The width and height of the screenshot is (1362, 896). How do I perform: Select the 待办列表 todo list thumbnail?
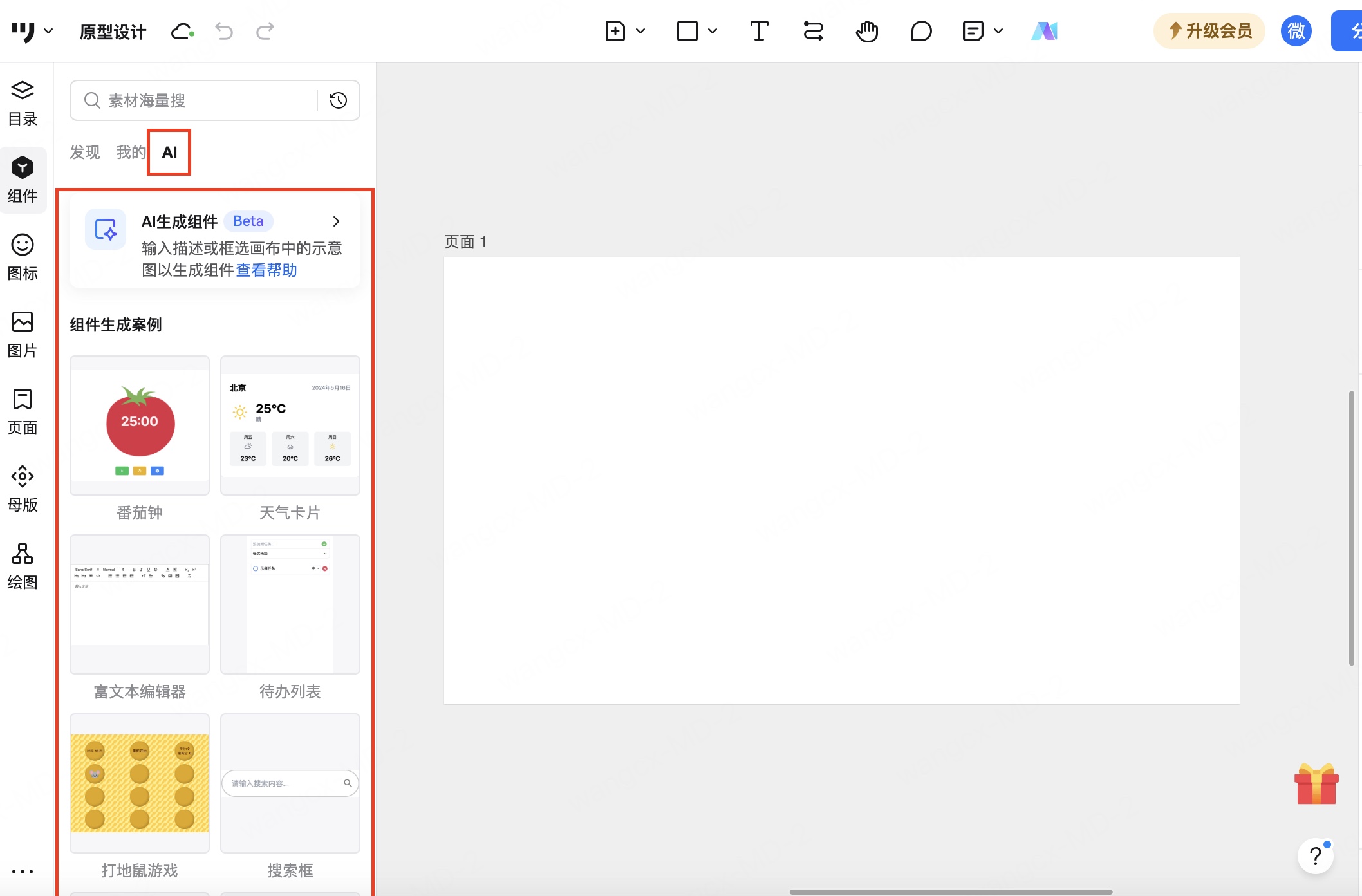tap(290, 604)
